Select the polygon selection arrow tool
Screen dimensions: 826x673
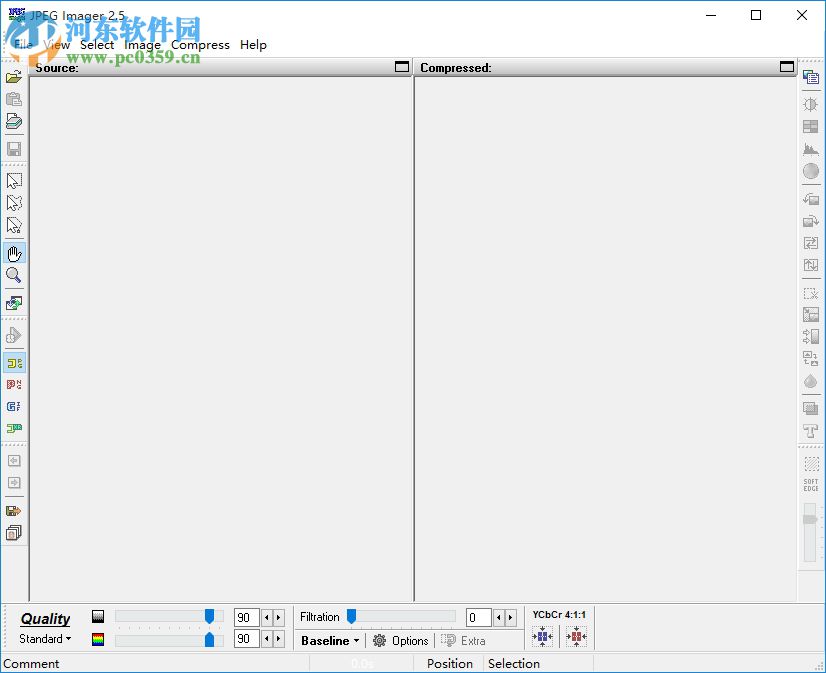pyautogui.click(x=14, y=225)
